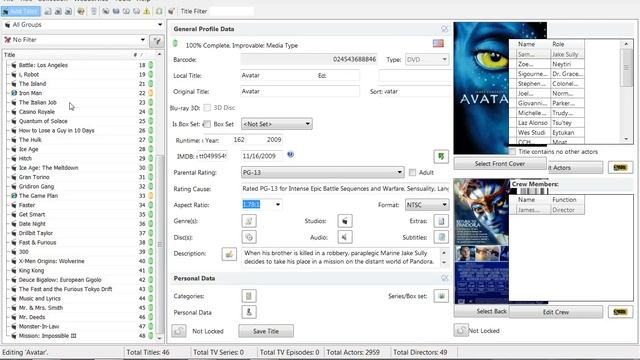Open the No Filter dropdown
This screenshot has height=360, width=640.
[75, 40]
